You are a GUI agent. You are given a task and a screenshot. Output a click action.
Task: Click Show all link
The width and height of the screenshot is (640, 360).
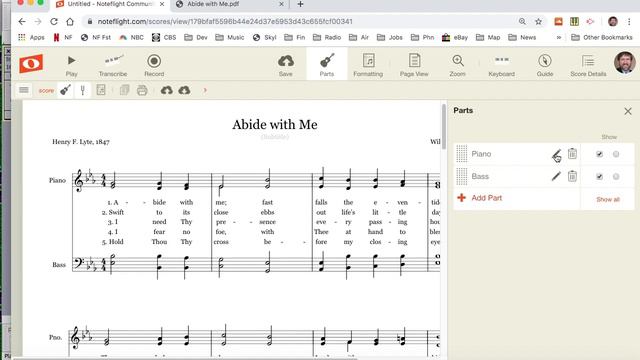pyautogui.click(x=608, y=199)
